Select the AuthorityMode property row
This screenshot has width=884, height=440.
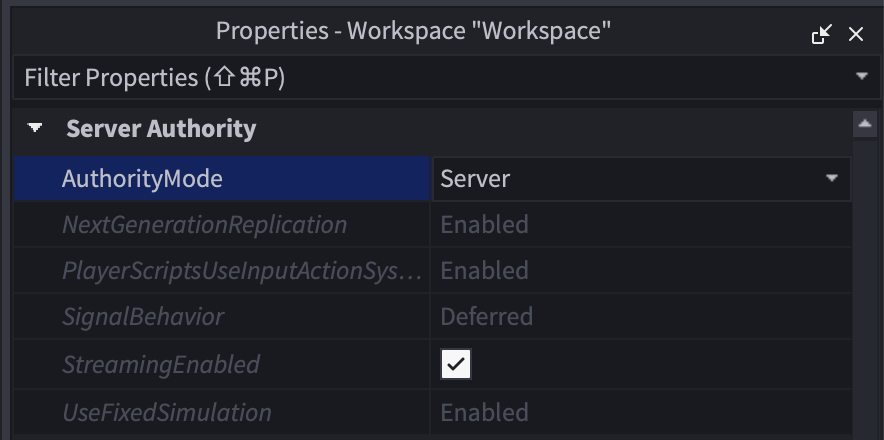coord(433,179)
